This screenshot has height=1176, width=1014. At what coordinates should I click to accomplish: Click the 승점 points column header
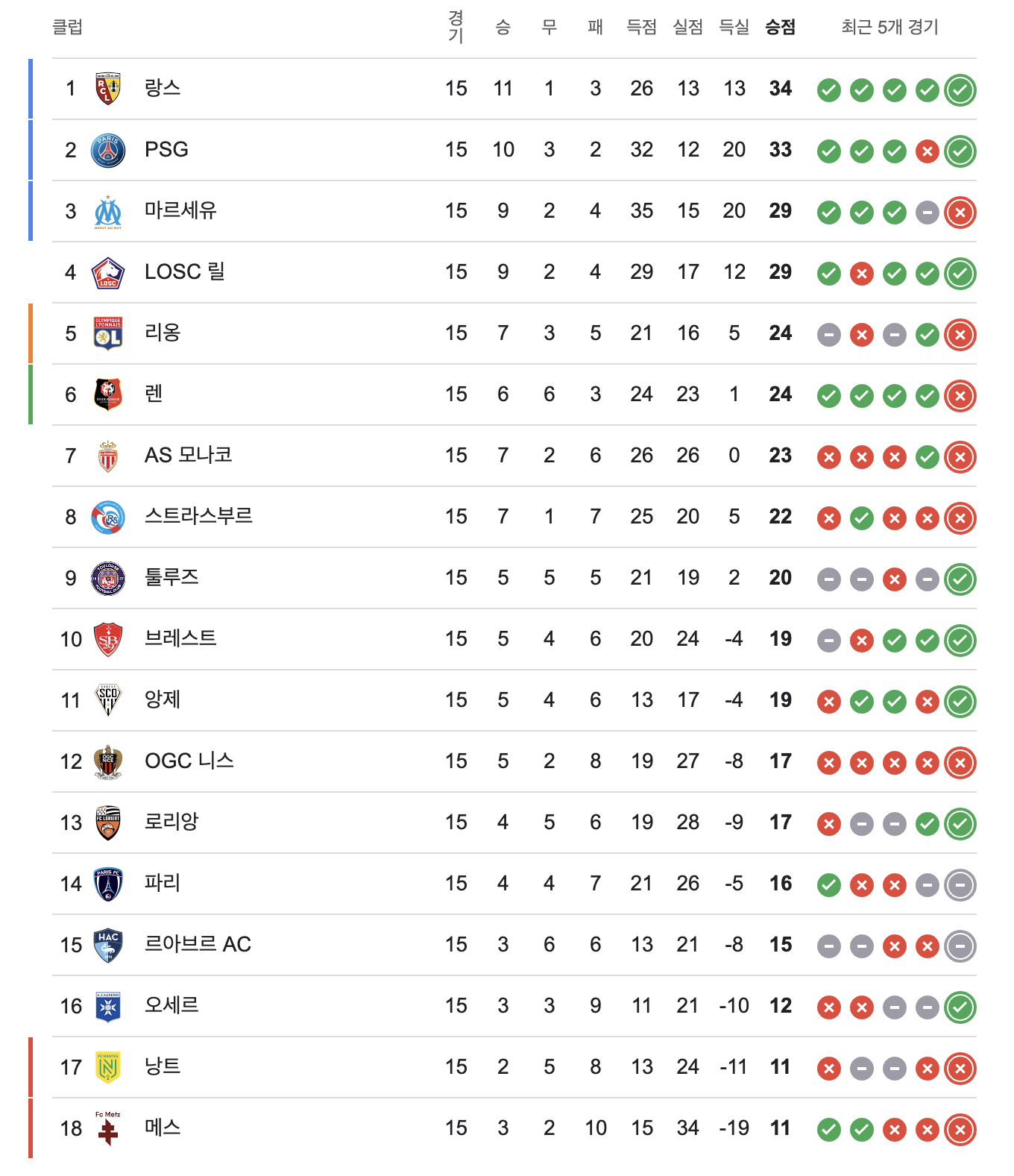coord(780,28)
